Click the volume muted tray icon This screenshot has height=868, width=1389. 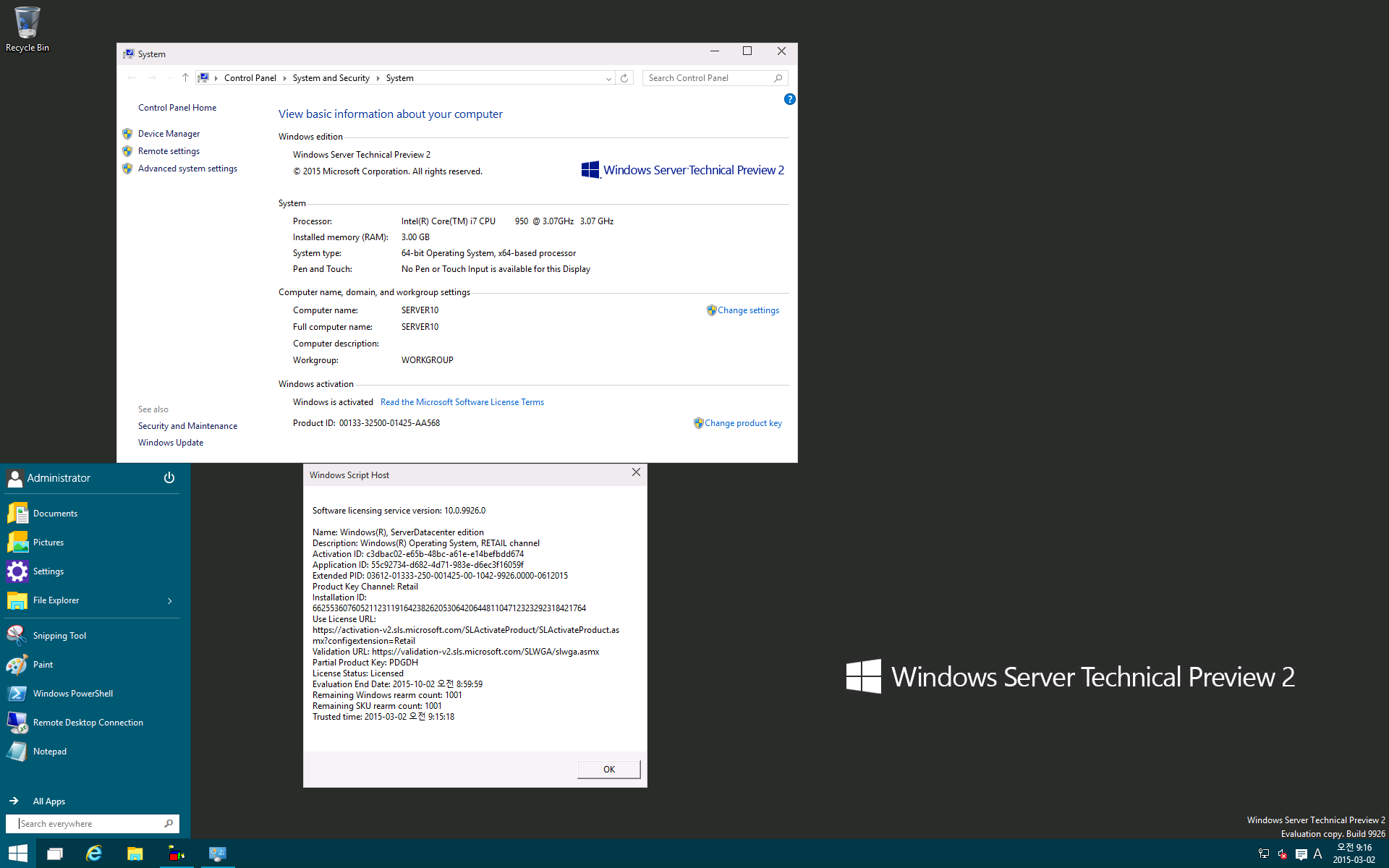[x=1283, y=854]
